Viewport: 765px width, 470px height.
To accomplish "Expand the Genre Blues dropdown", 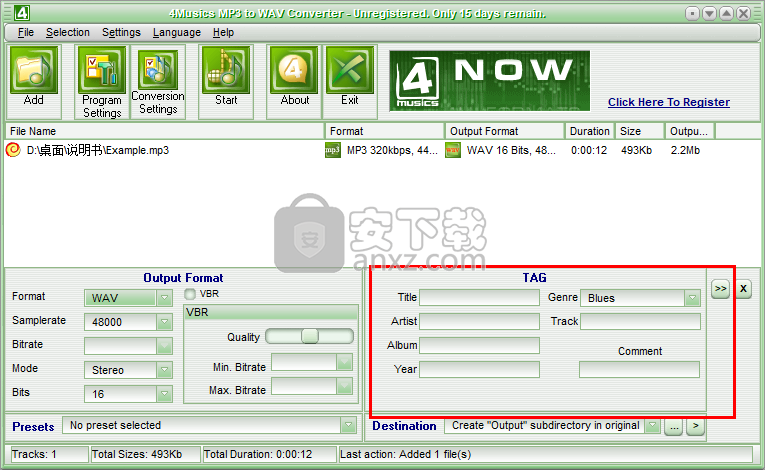I will coord(692,298).
